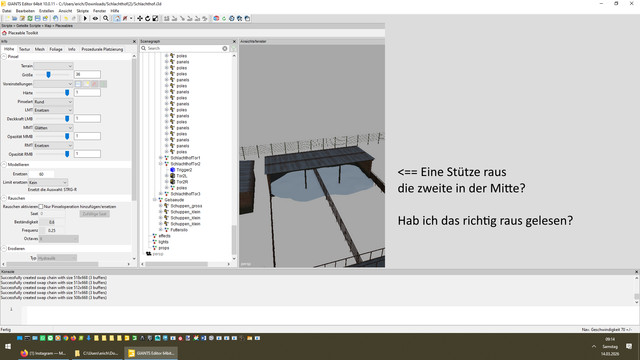Expand the Schuppen_gross tree node
Viewport: 640px width, 360px height.
pyautogui.click(x=160, y=206)
